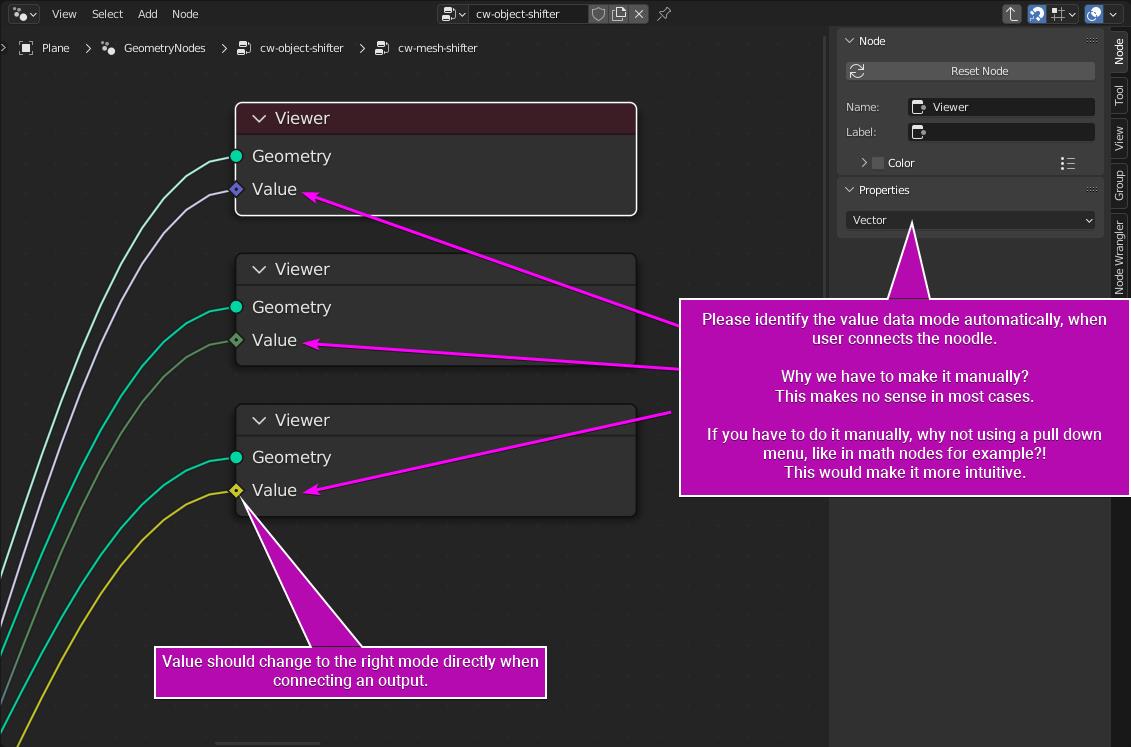Browse node trees with the header icon
The height and width of the screenshot is (747, 1131).
[453, 14]
